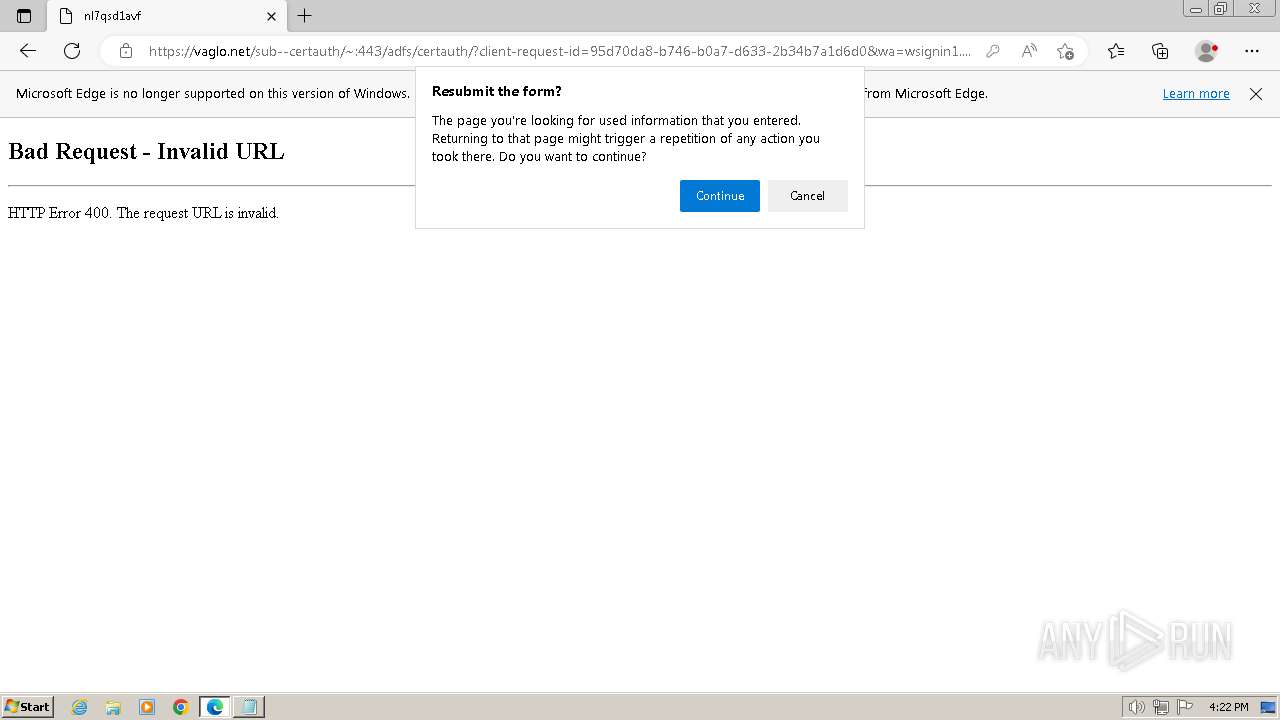1280x720 pixels.
Task: Click the 4:22 PM system clock
Action: tap(1229, 707)
